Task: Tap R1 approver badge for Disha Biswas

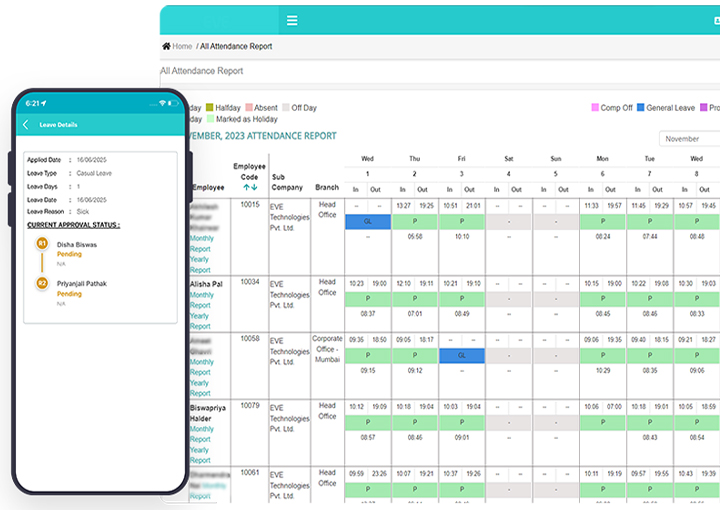Action: 42,243
